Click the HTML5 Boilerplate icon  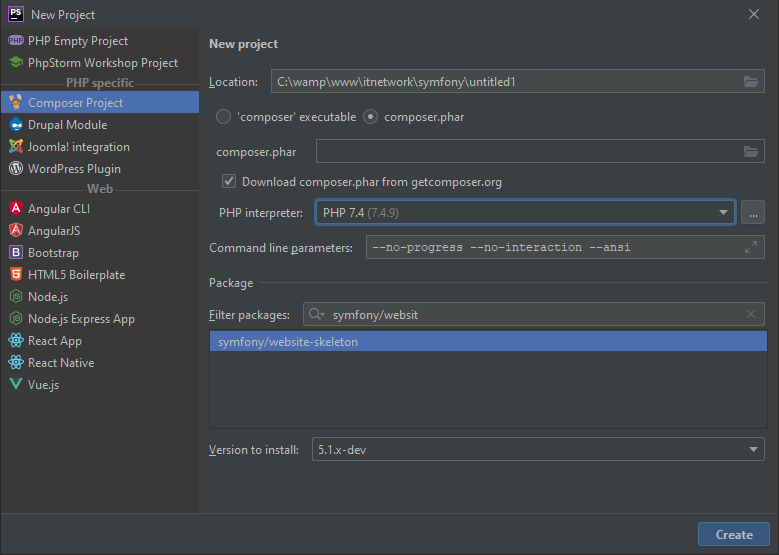(16, 274)
